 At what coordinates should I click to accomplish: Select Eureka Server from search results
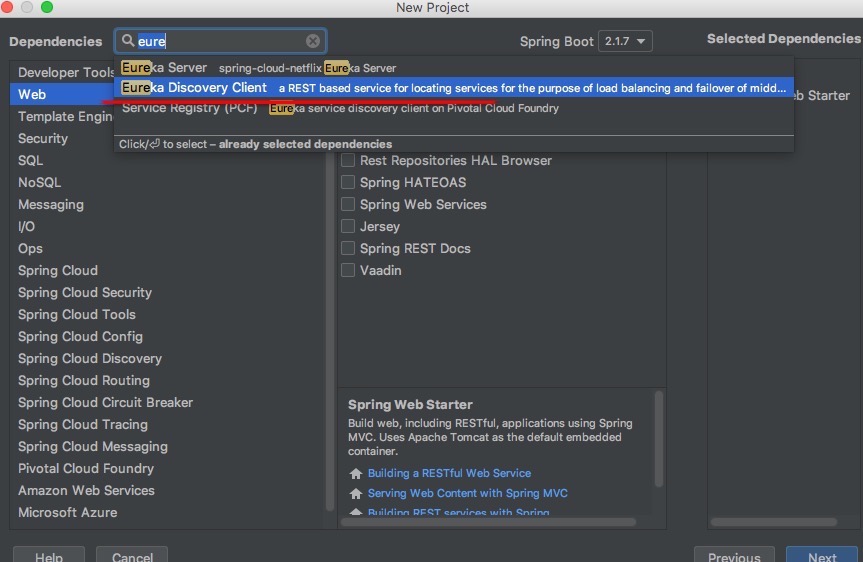click(164, 68)
